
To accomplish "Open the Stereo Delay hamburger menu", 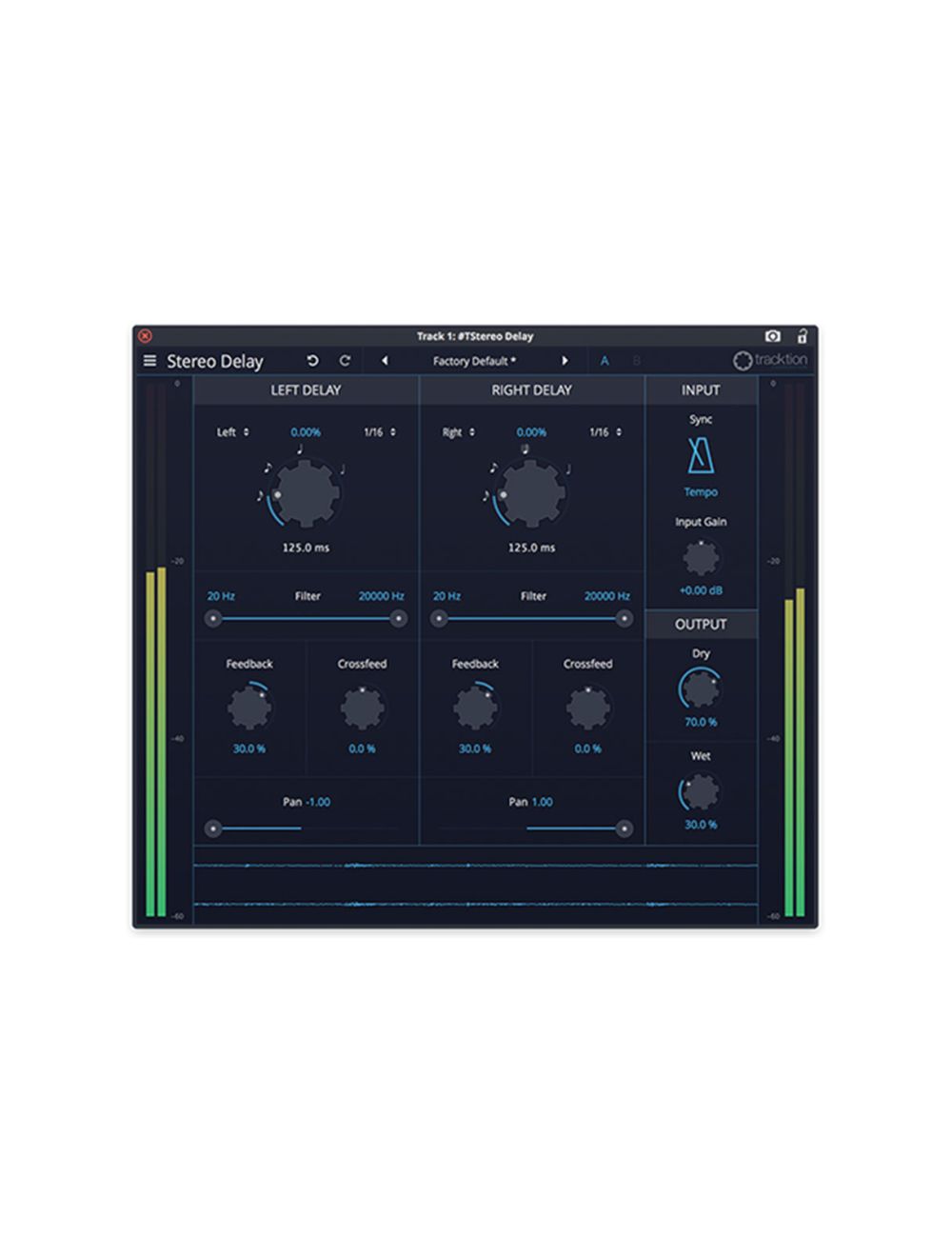I will coord(149,361).
